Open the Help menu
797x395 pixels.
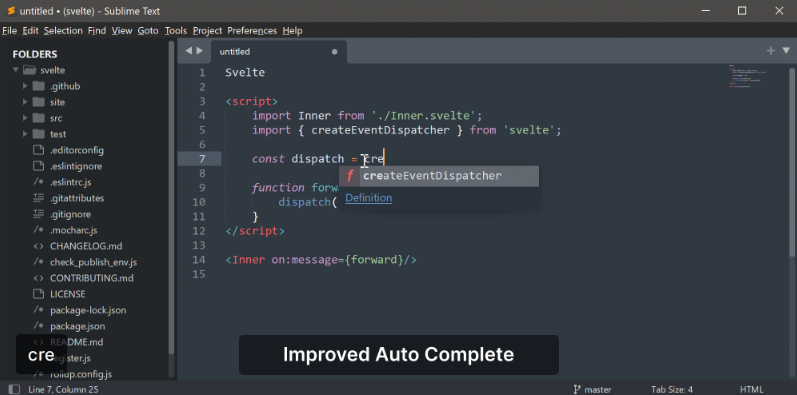click(x=292, y=31)
